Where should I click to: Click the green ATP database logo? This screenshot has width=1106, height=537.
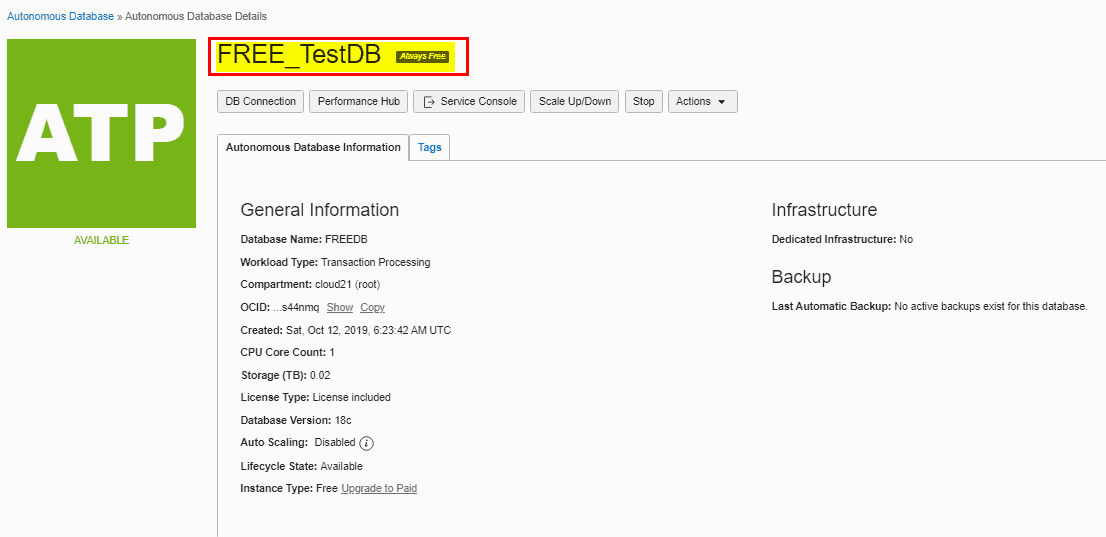[101, 133]
